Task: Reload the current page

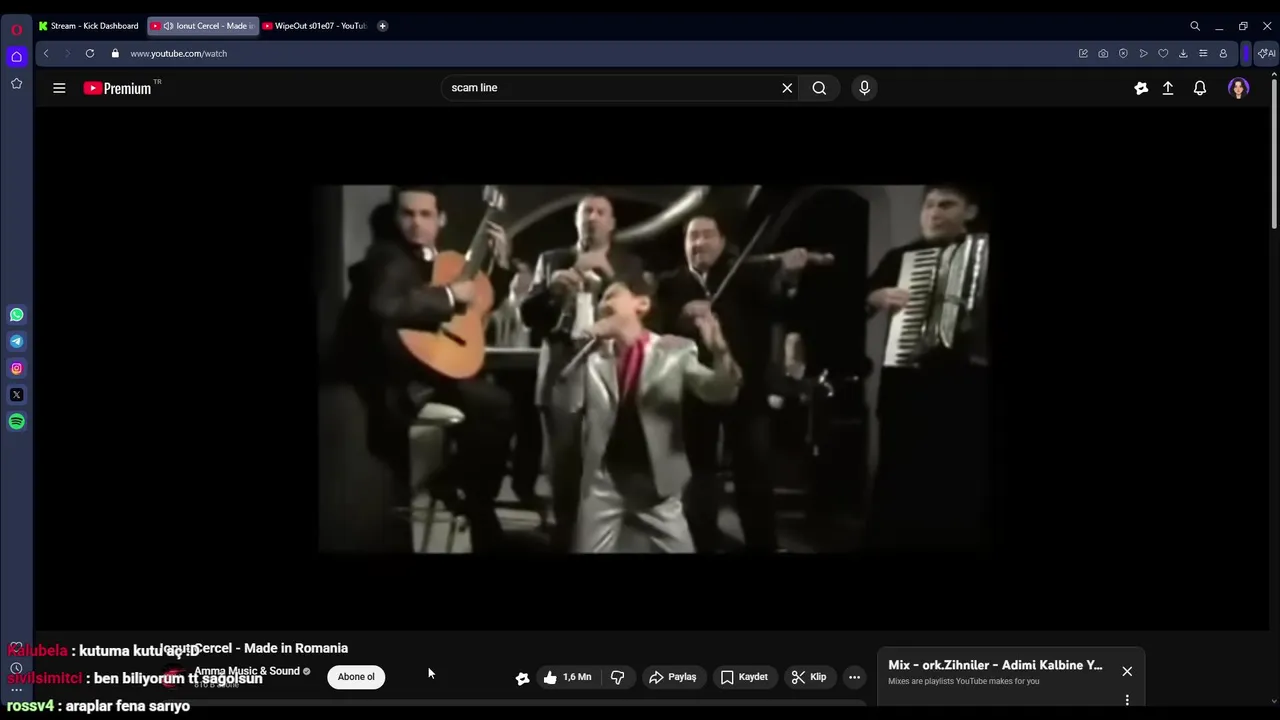Action: pos(90,53)
